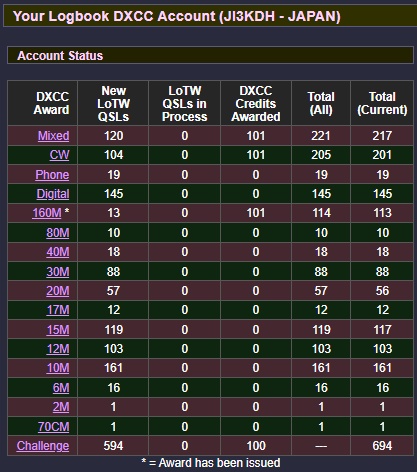The width and height of the screenshot is (417, 472).
Task: Open the 70CM band award link
Action: tap(53, 427)
